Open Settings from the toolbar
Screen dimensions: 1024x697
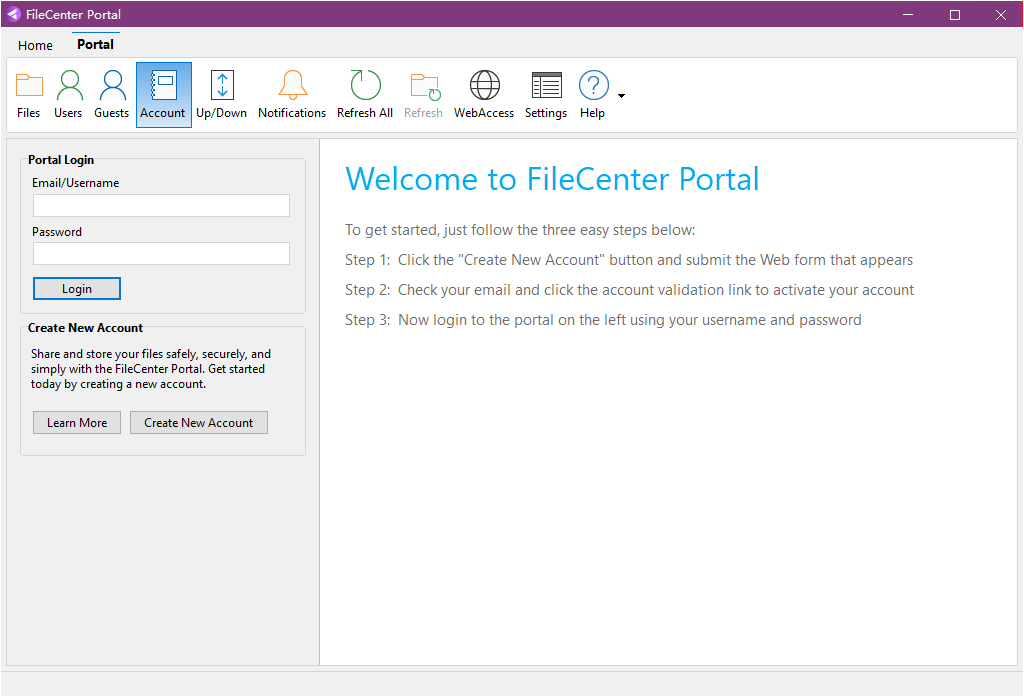(x=546, y=95)
